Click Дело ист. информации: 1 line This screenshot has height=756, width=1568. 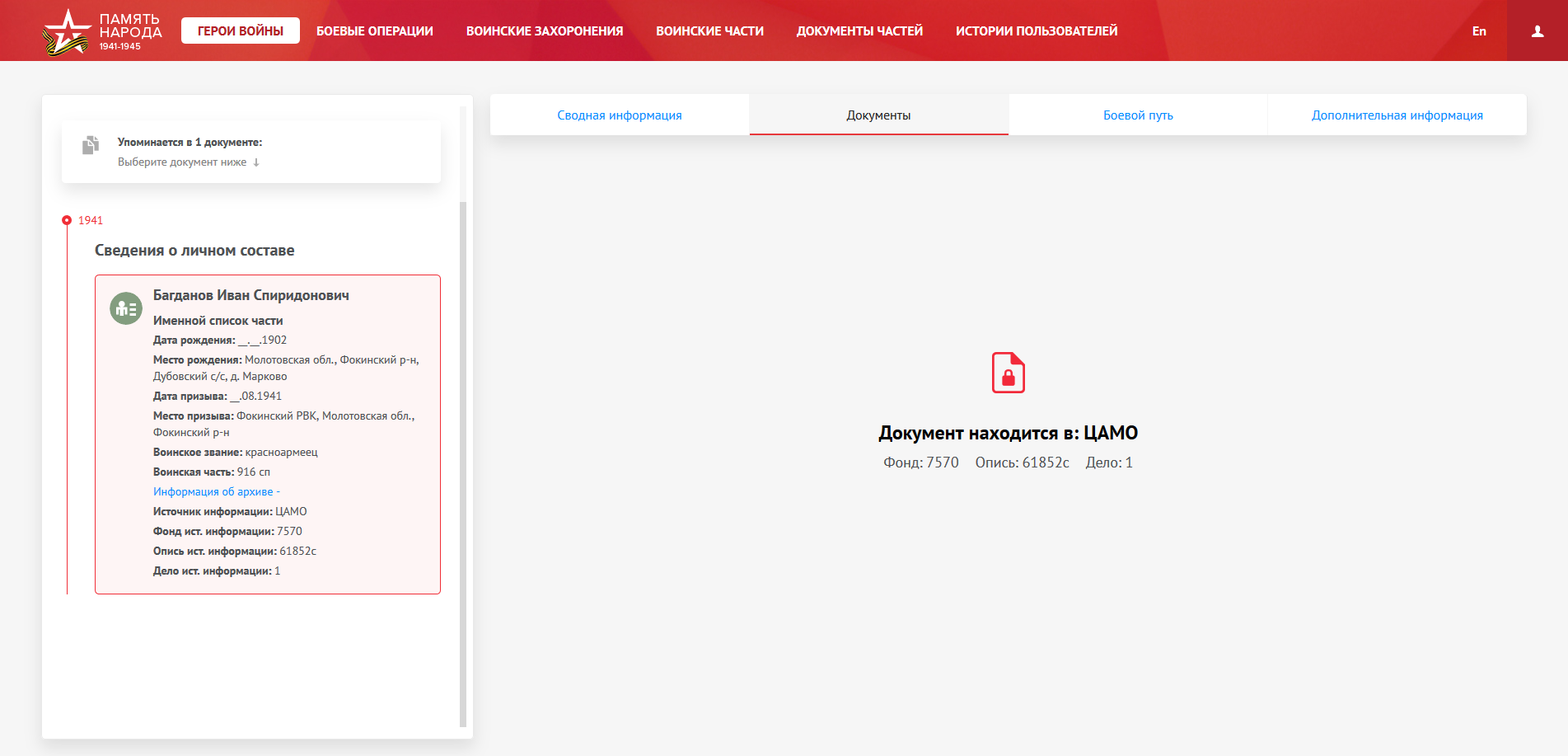pyautogui.click(x=217, y=571)
